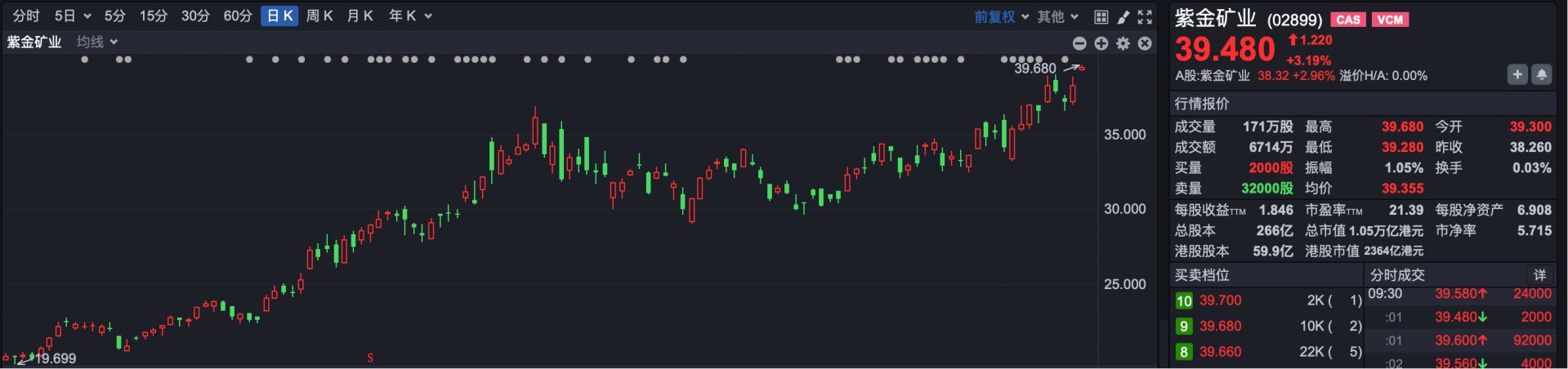Click the 昨收 value 38.260
This screenshot has width=1568, height=369.
tap(1530, 147)
